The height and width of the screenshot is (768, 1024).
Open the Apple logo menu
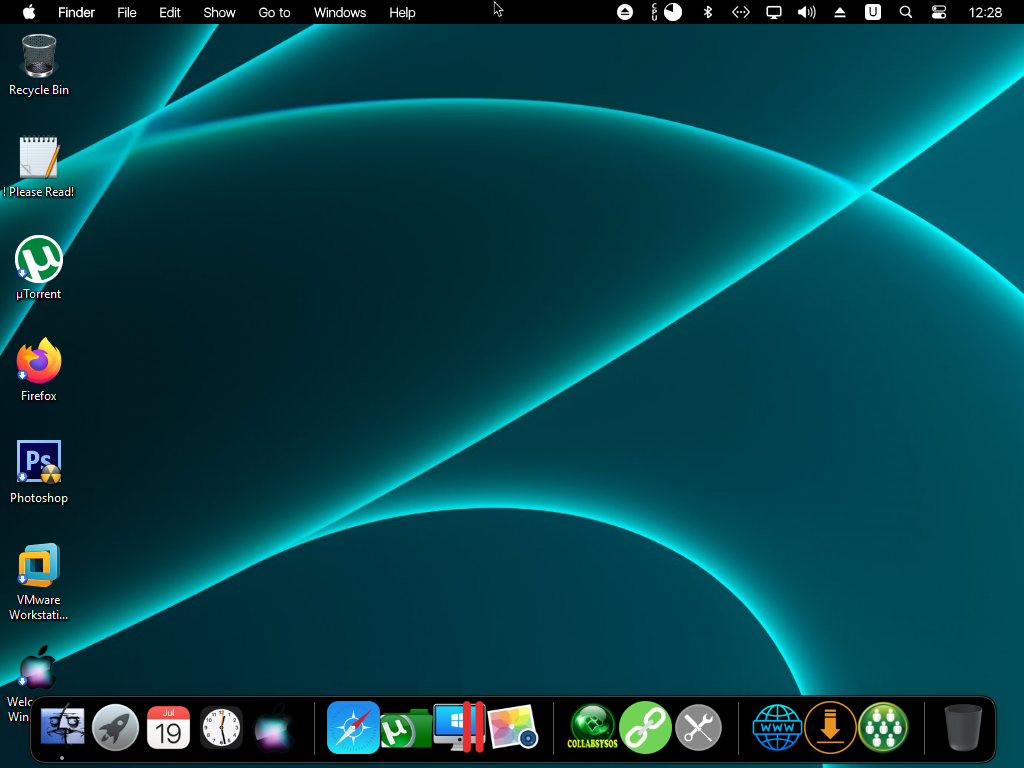pyautogui.click(x=28, y=12)
